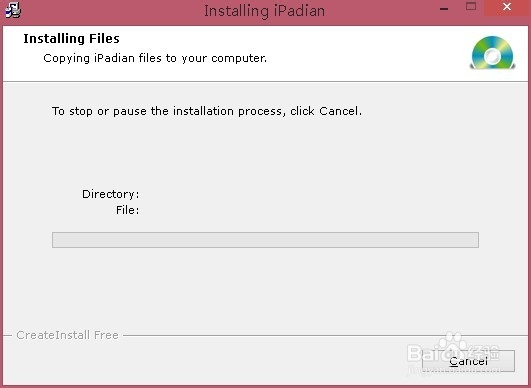
Task: Minimize the Installing iPadian window
Action: (444, 9)
